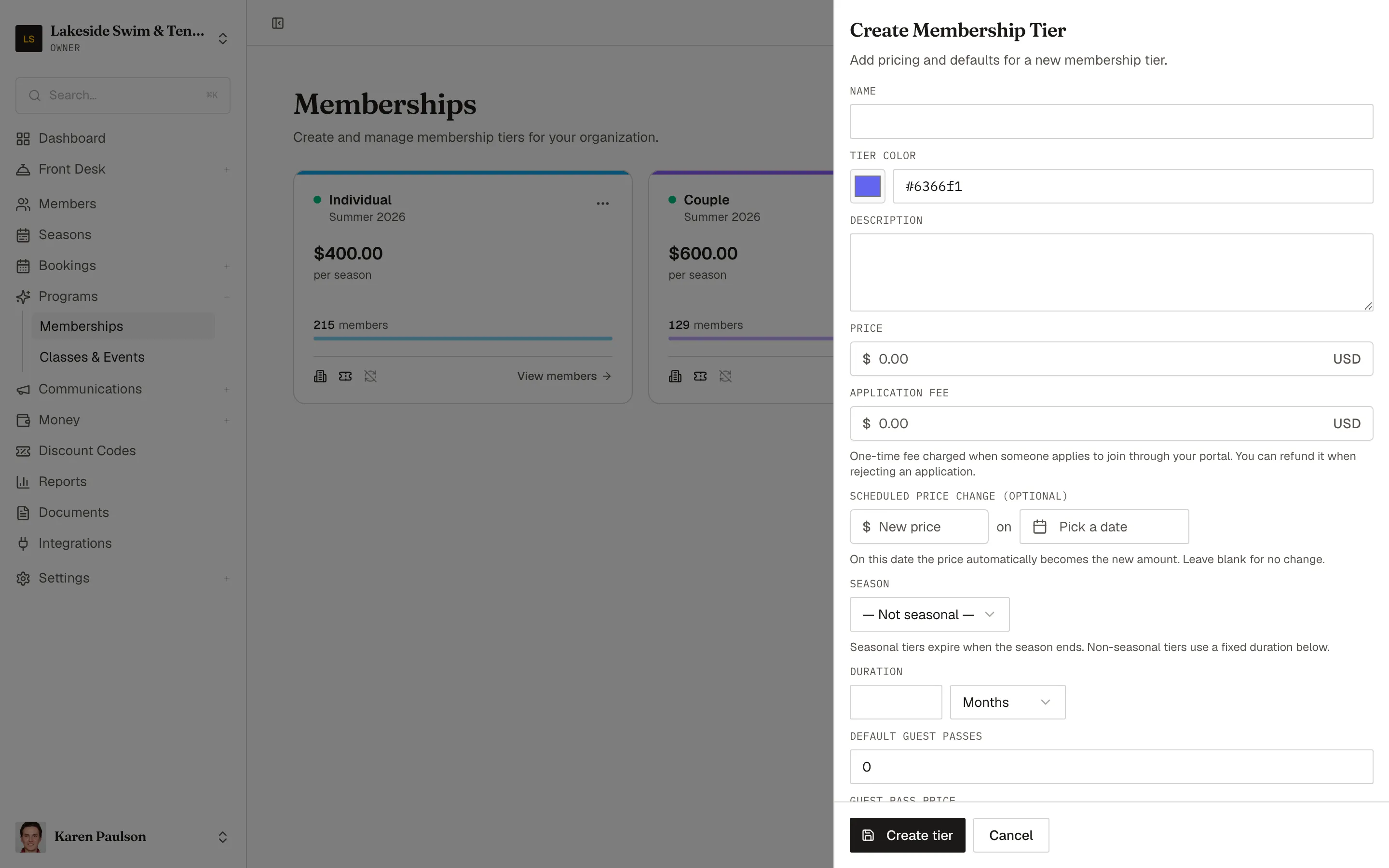Click the Couple card auto-renew off icon

[725, 376]
